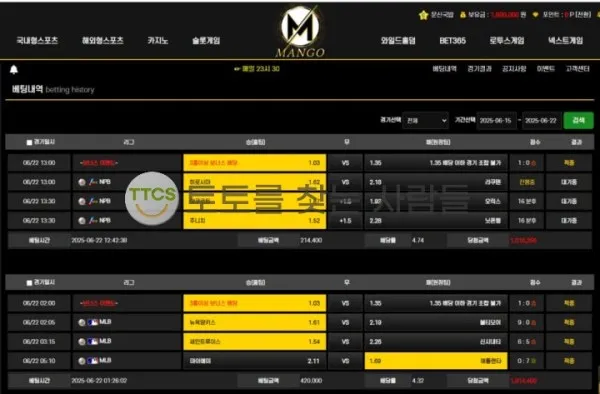Click the bet amount '214,400'
600x394 pixels.
(x=311, y=240)
